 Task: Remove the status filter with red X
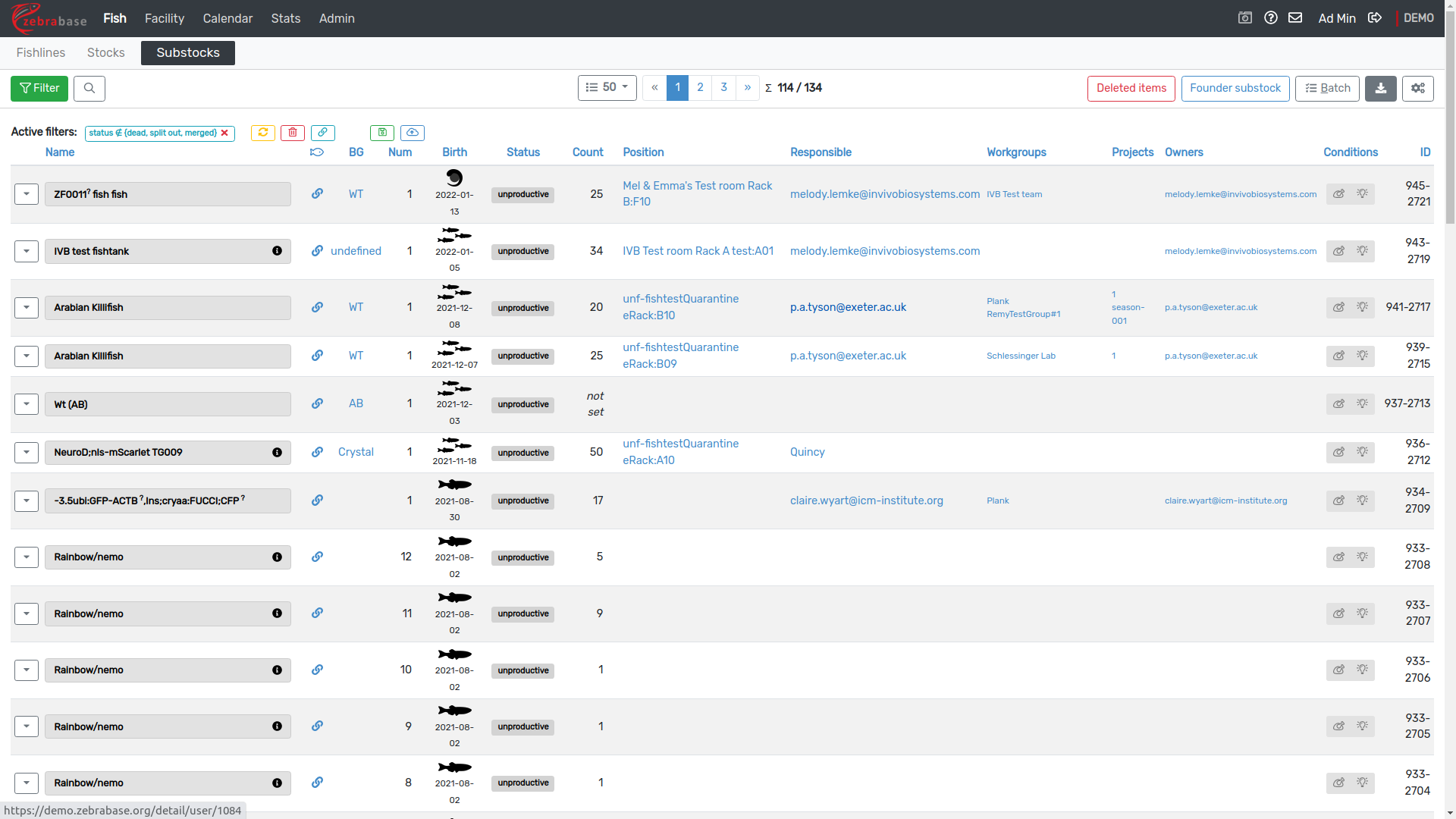tap(224, 133)
